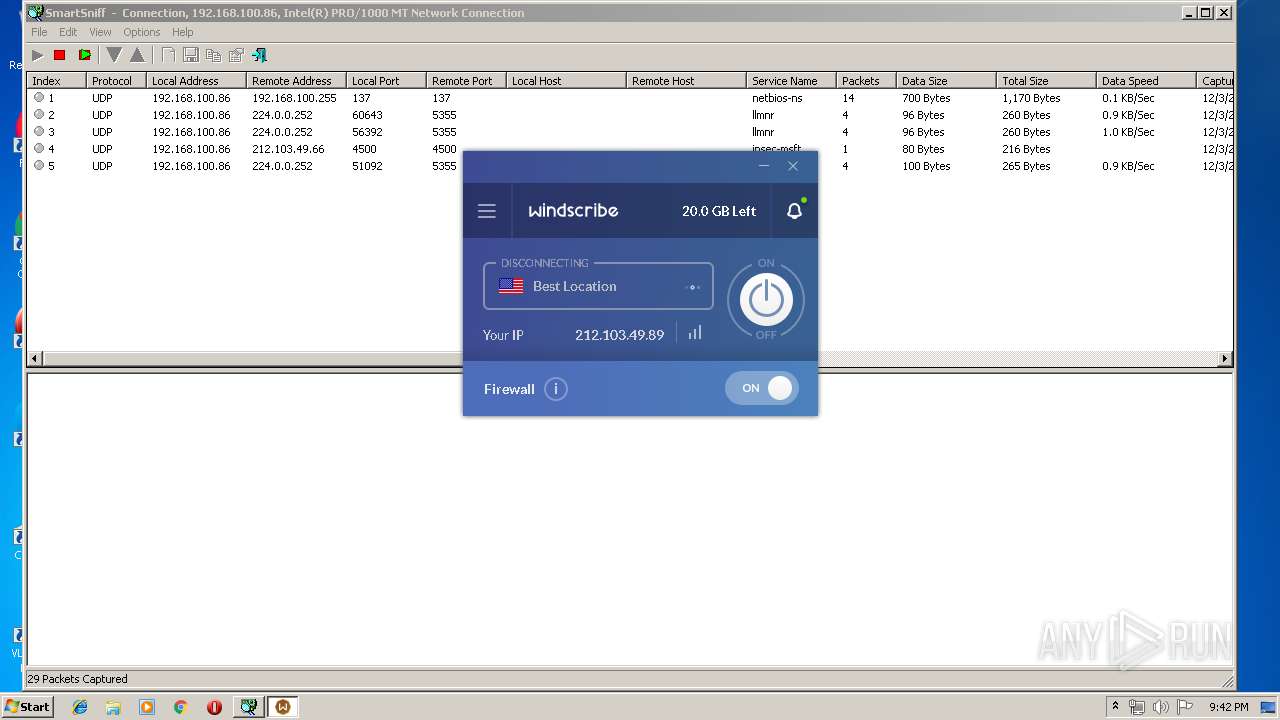Open the properties toolbar icon
1280x720 pixels.
[x=236, y=55]
